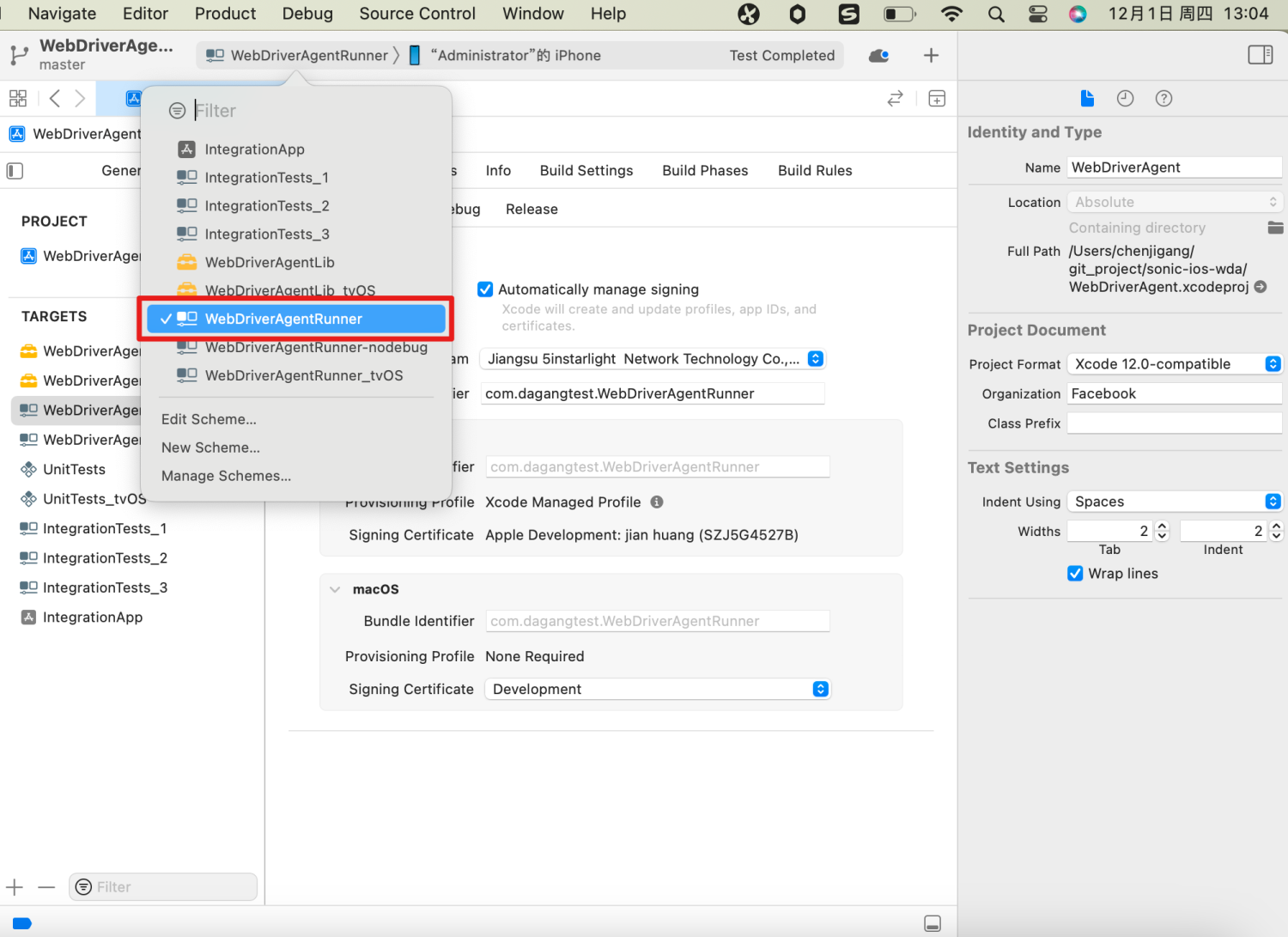Screen dimensions: 1288x937
Task: Show the File inspector icon
Action: click(x=1087, y=99)
